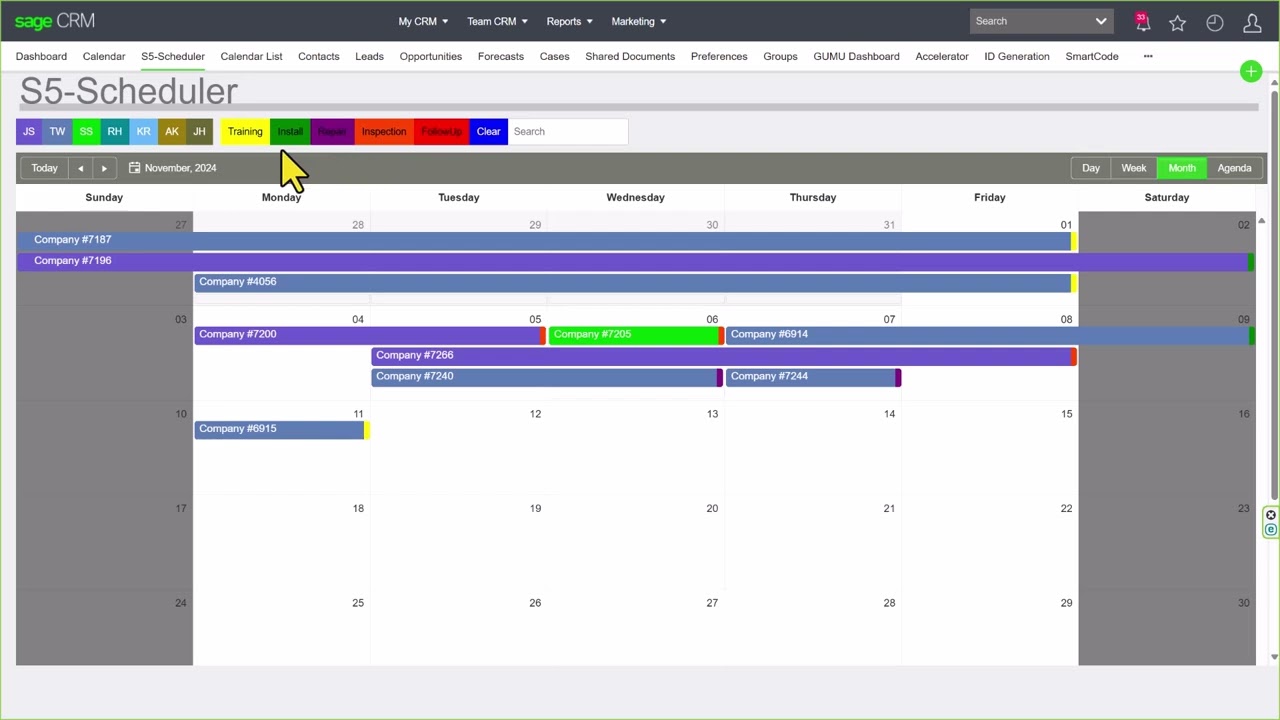Viewport: 1280px width, 720px height.
Task: Filter by orange Inspection type
Action: click(384, 131)
